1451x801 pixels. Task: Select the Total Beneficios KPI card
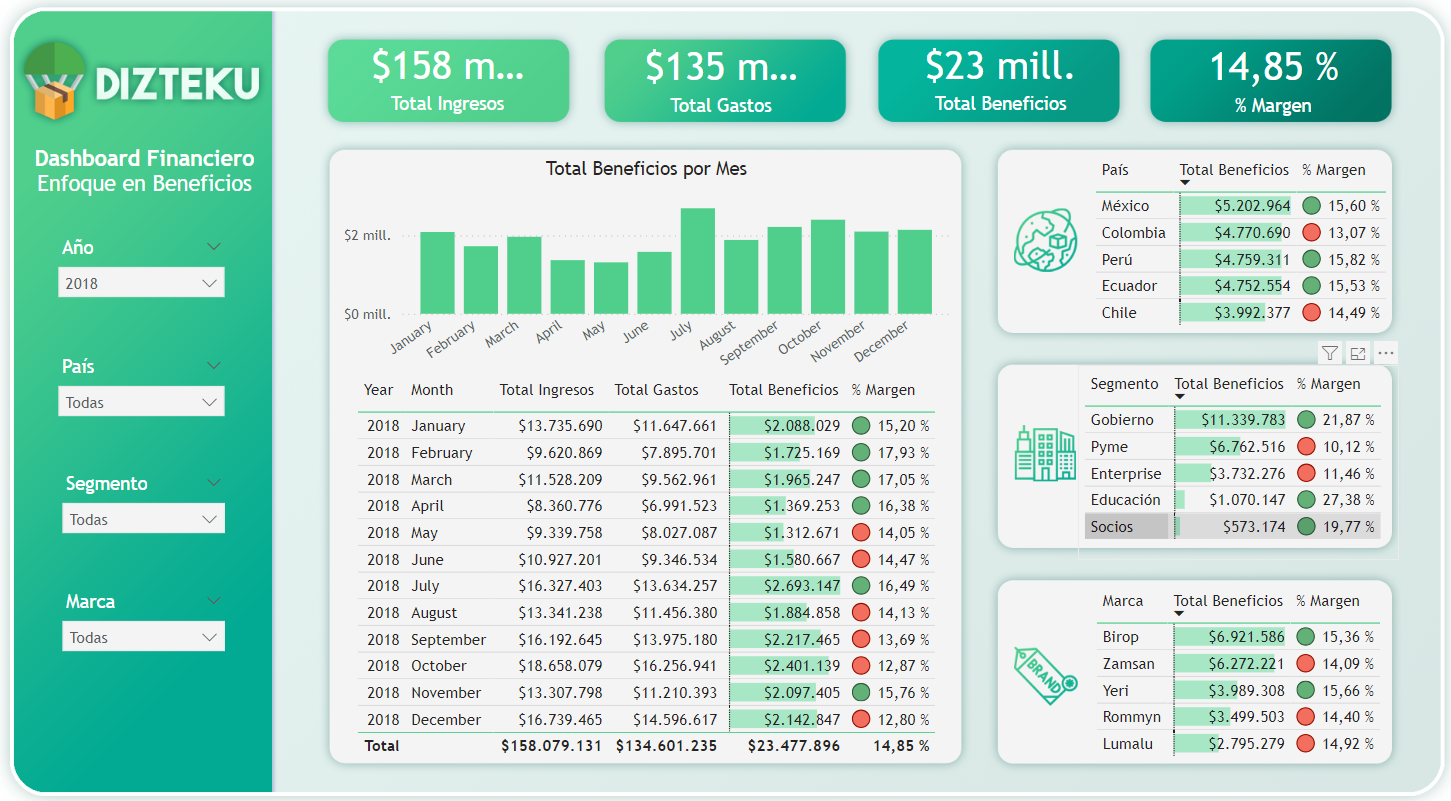click(997, 80)
